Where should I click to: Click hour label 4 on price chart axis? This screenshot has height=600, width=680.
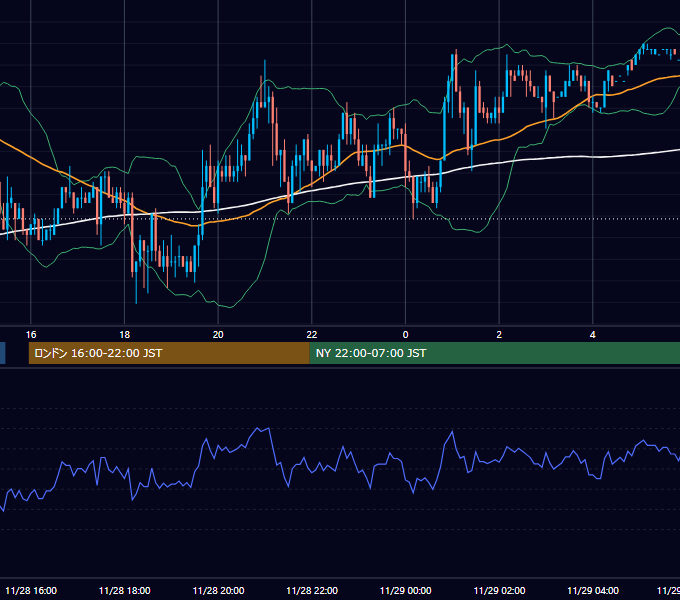(x=593, y=335)
